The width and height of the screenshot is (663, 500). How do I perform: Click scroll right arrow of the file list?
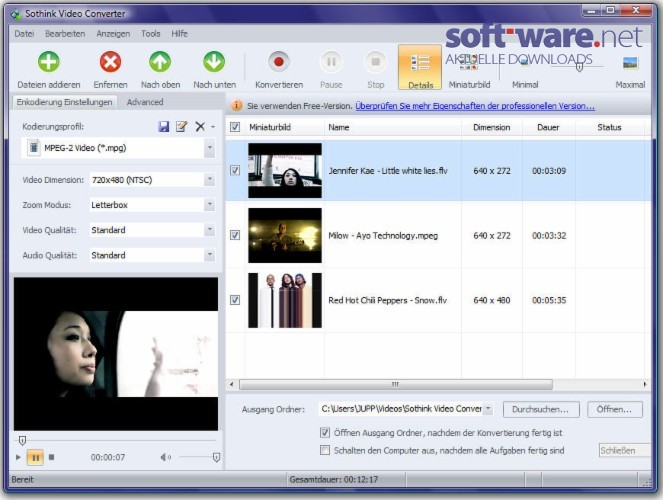tap(644, 384)
